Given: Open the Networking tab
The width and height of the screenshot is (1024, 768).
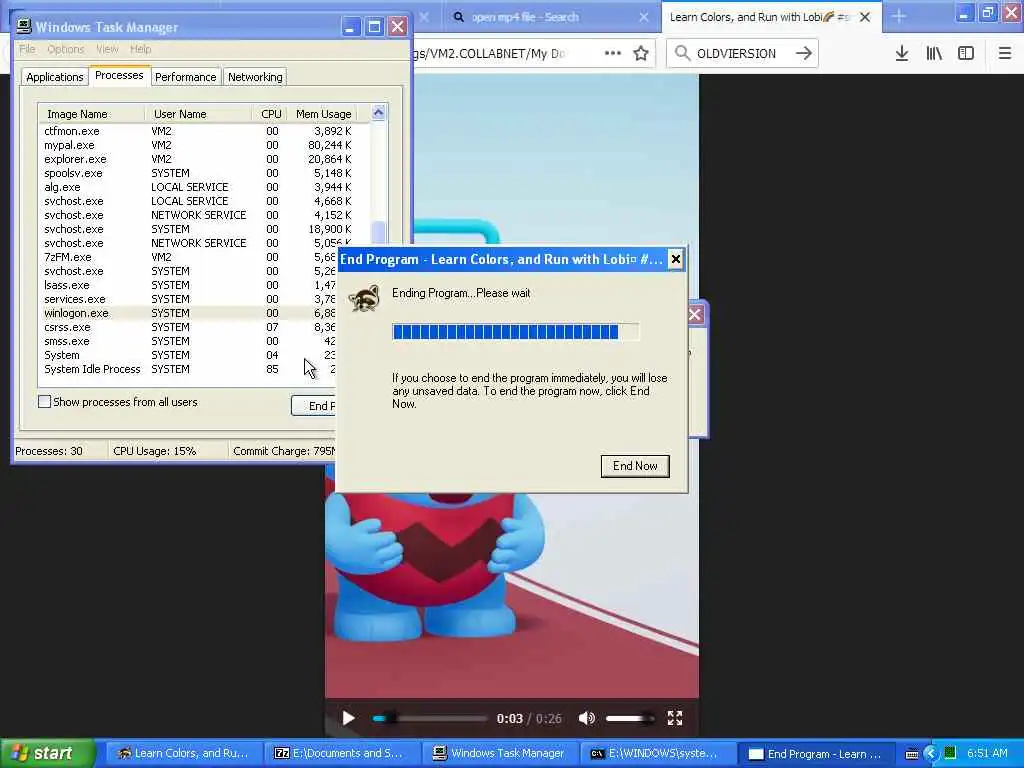Looking at the screenshot, I should click(255, 77).
